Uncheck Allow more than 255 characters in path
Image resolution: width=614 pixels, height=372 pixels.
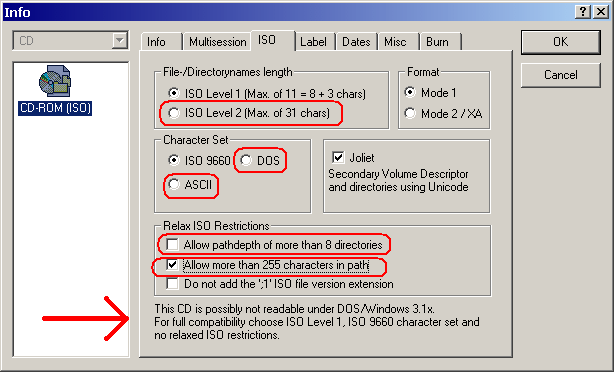pos(172,265)
